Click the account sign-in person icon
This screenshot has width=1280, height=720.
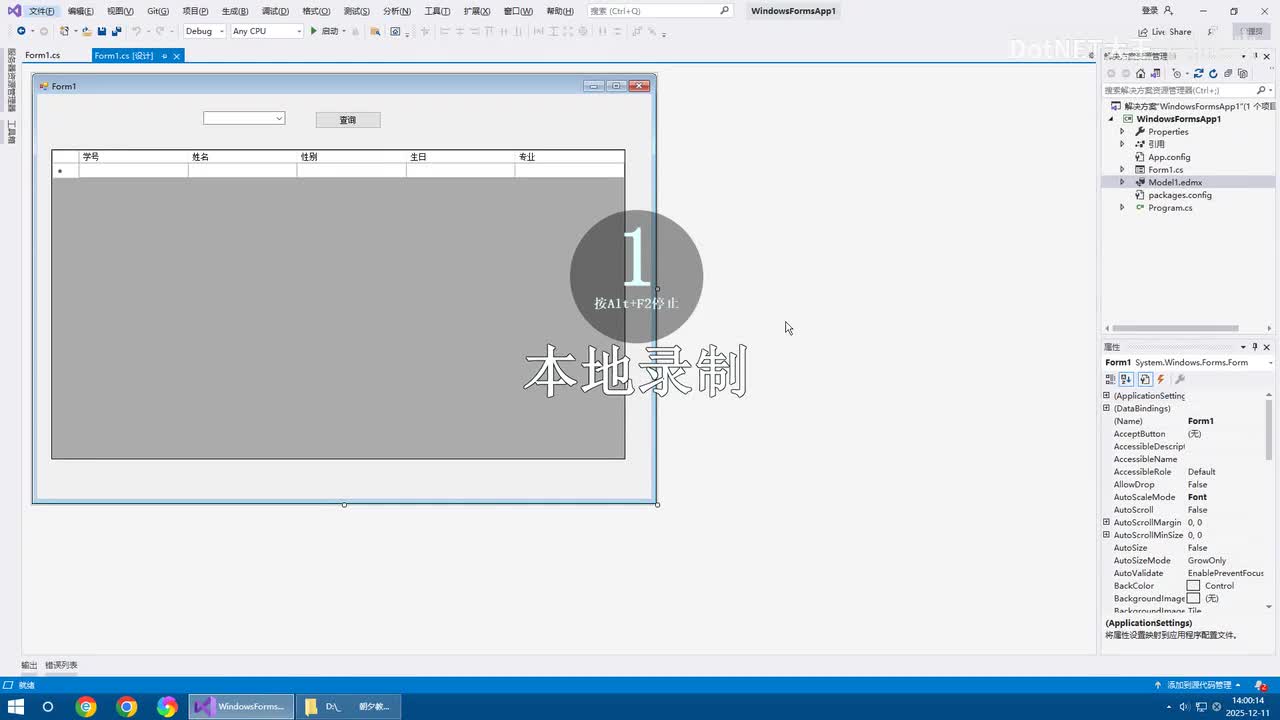pyautogui.click(x=1168, y=10)
